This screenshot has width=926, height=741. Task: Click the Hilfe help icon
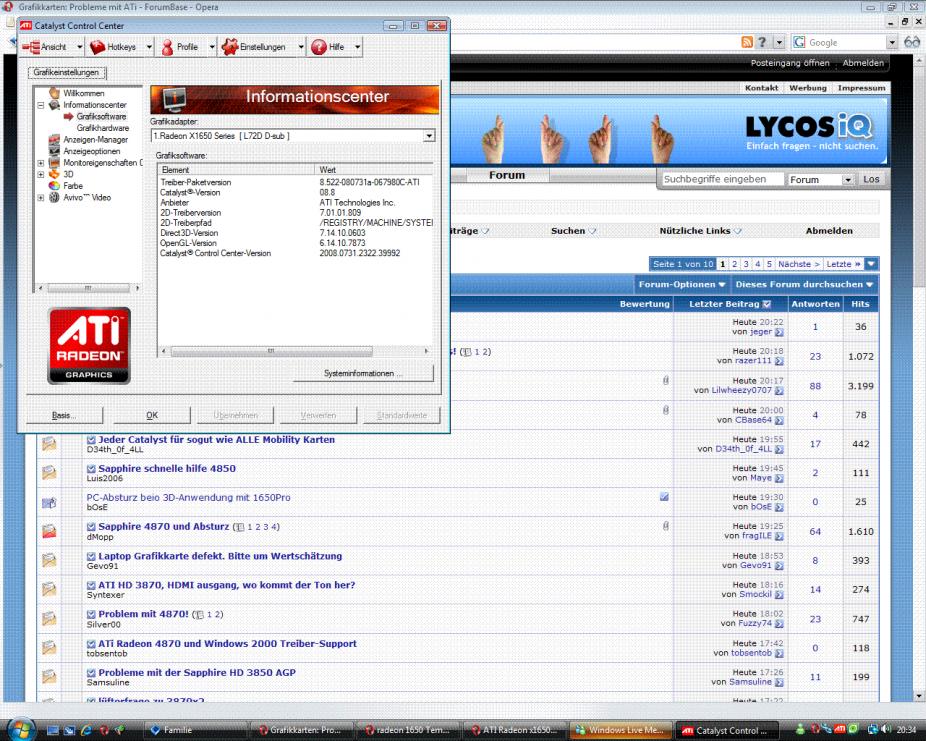pyautogui.click(x=319, y=47)
